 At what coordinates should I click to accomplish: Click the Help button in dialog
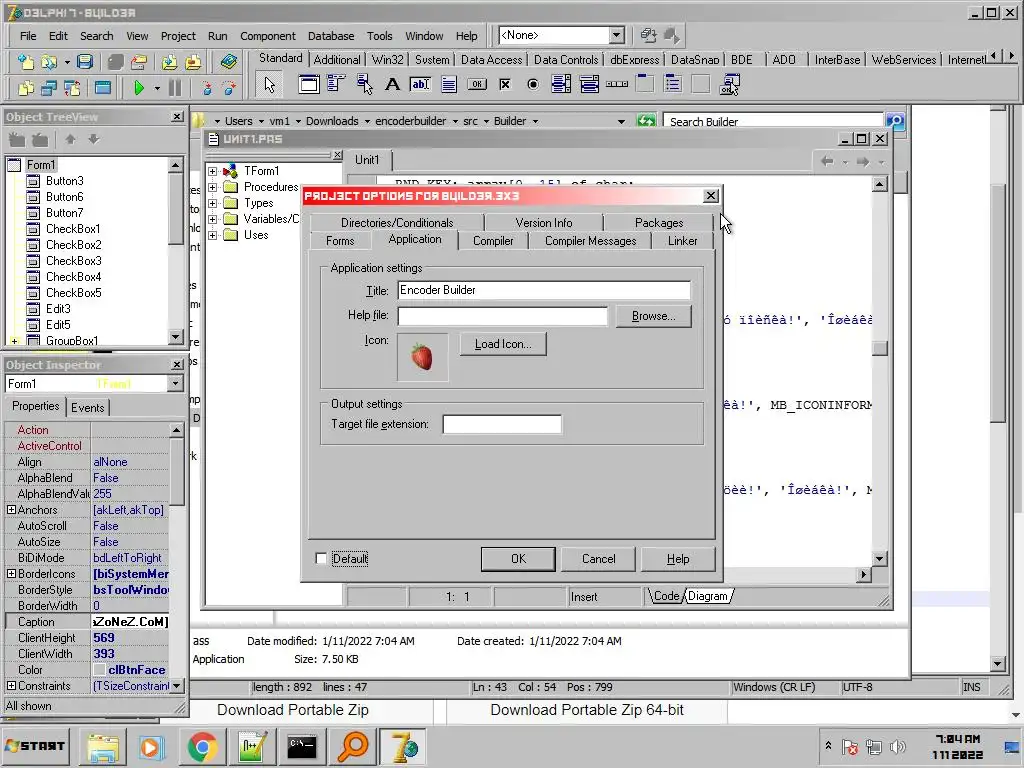pyautogui.click(x=678, y=559)
